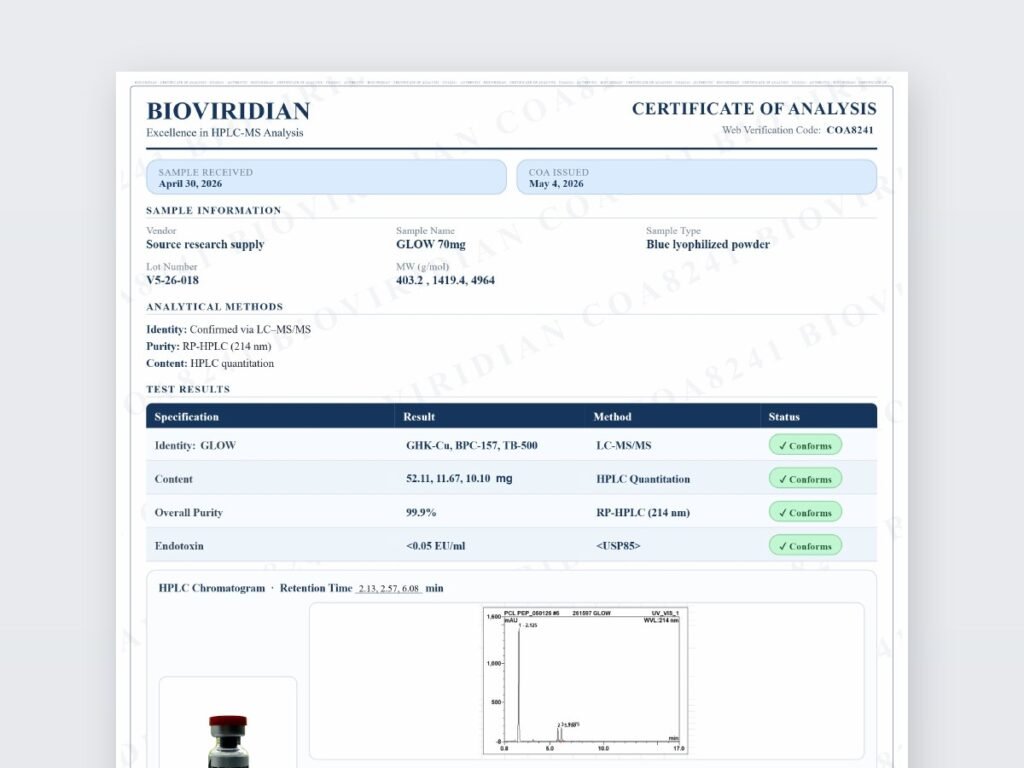
Task: Click the Sample Received date April 30, 2026
Action: [190, 184]
